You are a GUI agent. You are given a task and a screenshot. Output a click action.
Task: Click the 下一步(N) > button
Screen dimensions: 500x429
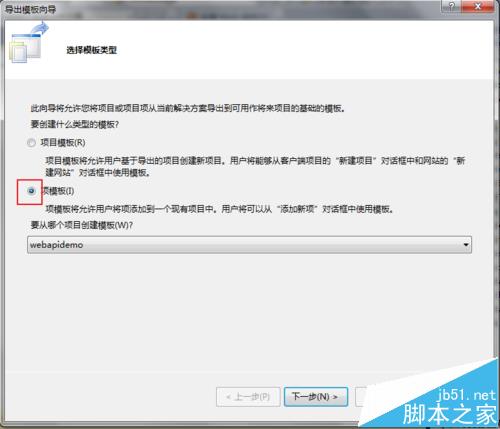tap(316, 397)
